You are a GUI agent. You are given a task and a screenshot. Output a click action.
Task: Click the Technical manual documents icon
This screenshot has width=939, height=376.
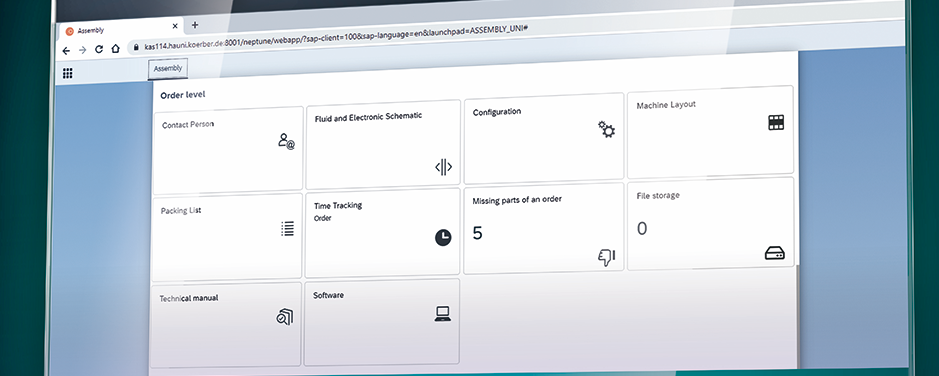284,317
